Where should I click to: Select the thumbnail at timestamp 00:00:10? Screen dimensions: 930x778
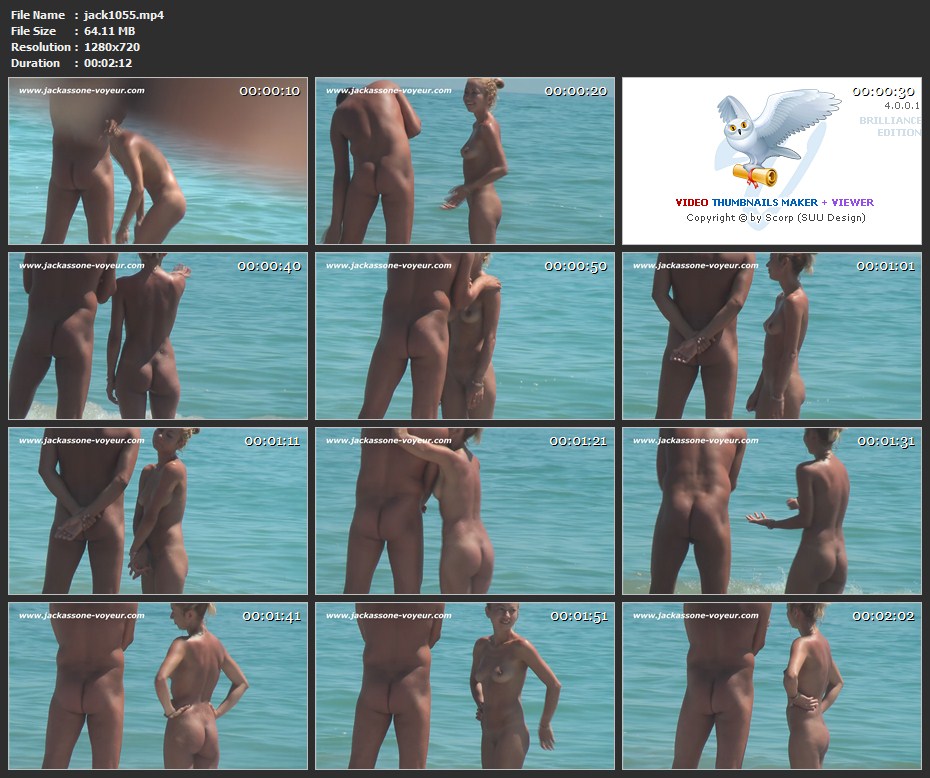tap(158, 161)
